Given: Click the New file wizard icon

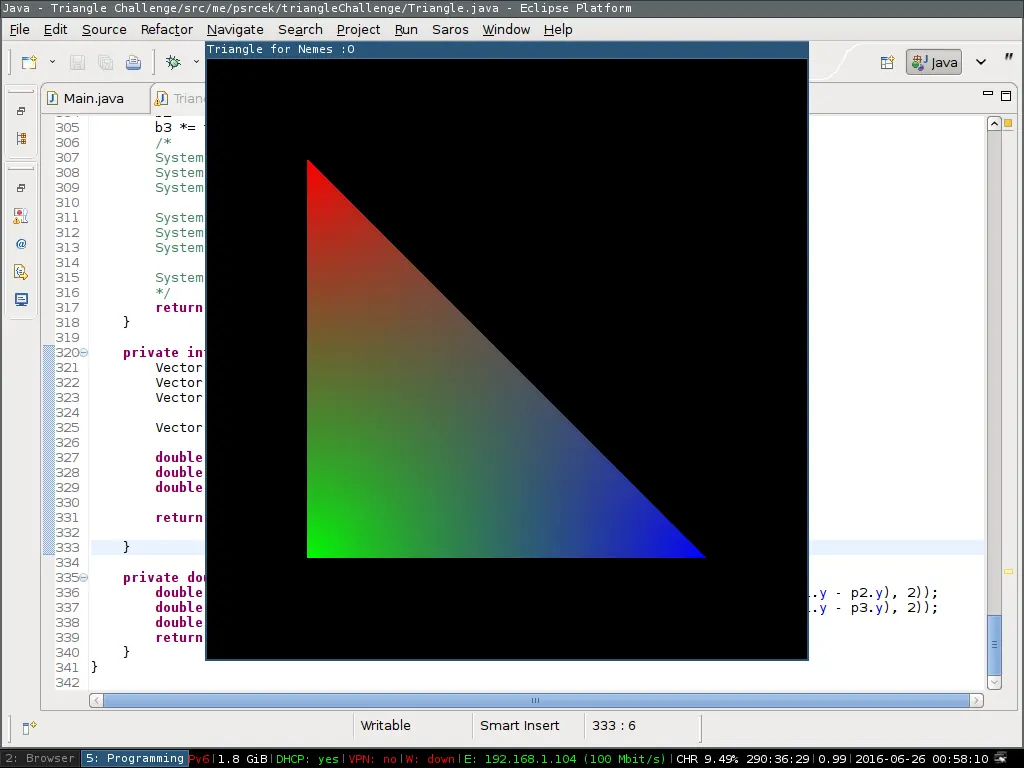Looking at the screenshot, I should (x=28, y=62).
